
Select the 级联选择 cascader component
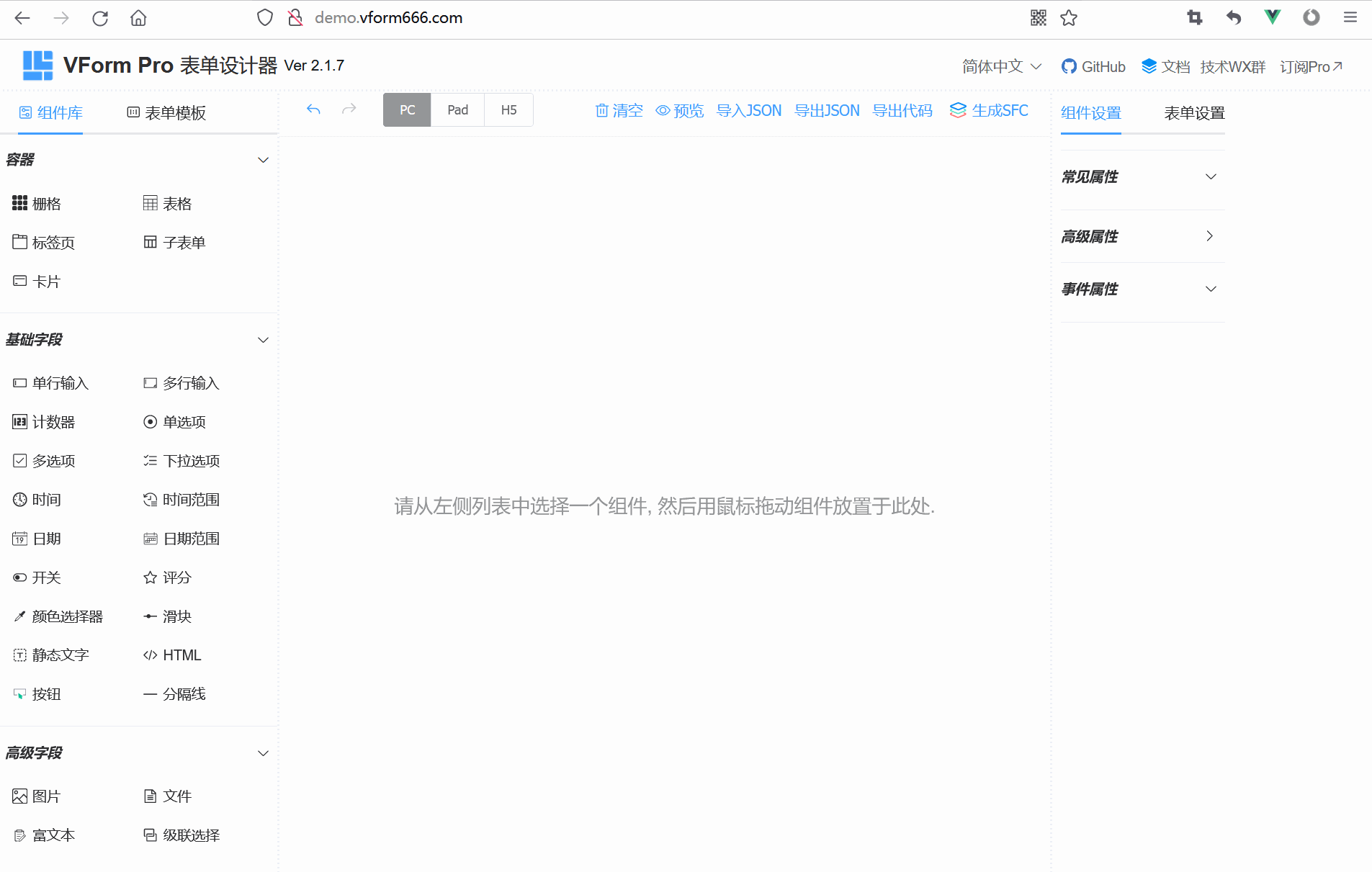190,835
